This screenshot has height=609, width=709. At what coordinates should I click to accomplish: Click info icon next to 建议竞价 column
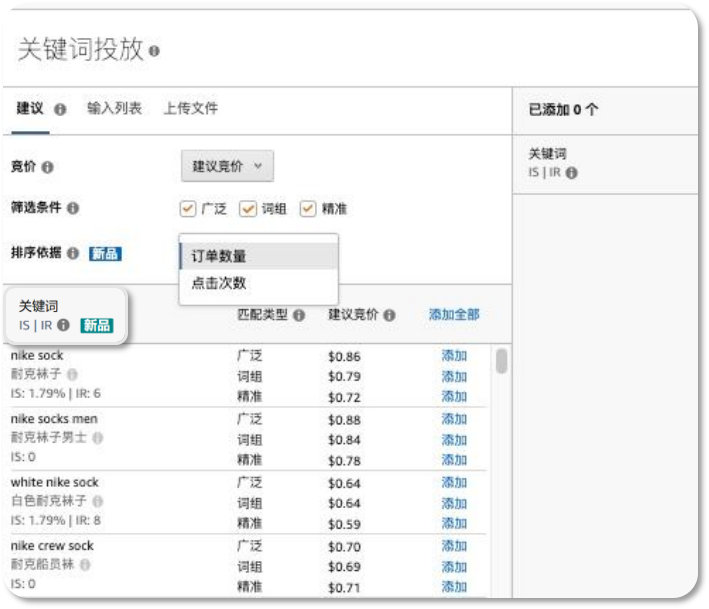pyautogui.click(x=389, y=315)
